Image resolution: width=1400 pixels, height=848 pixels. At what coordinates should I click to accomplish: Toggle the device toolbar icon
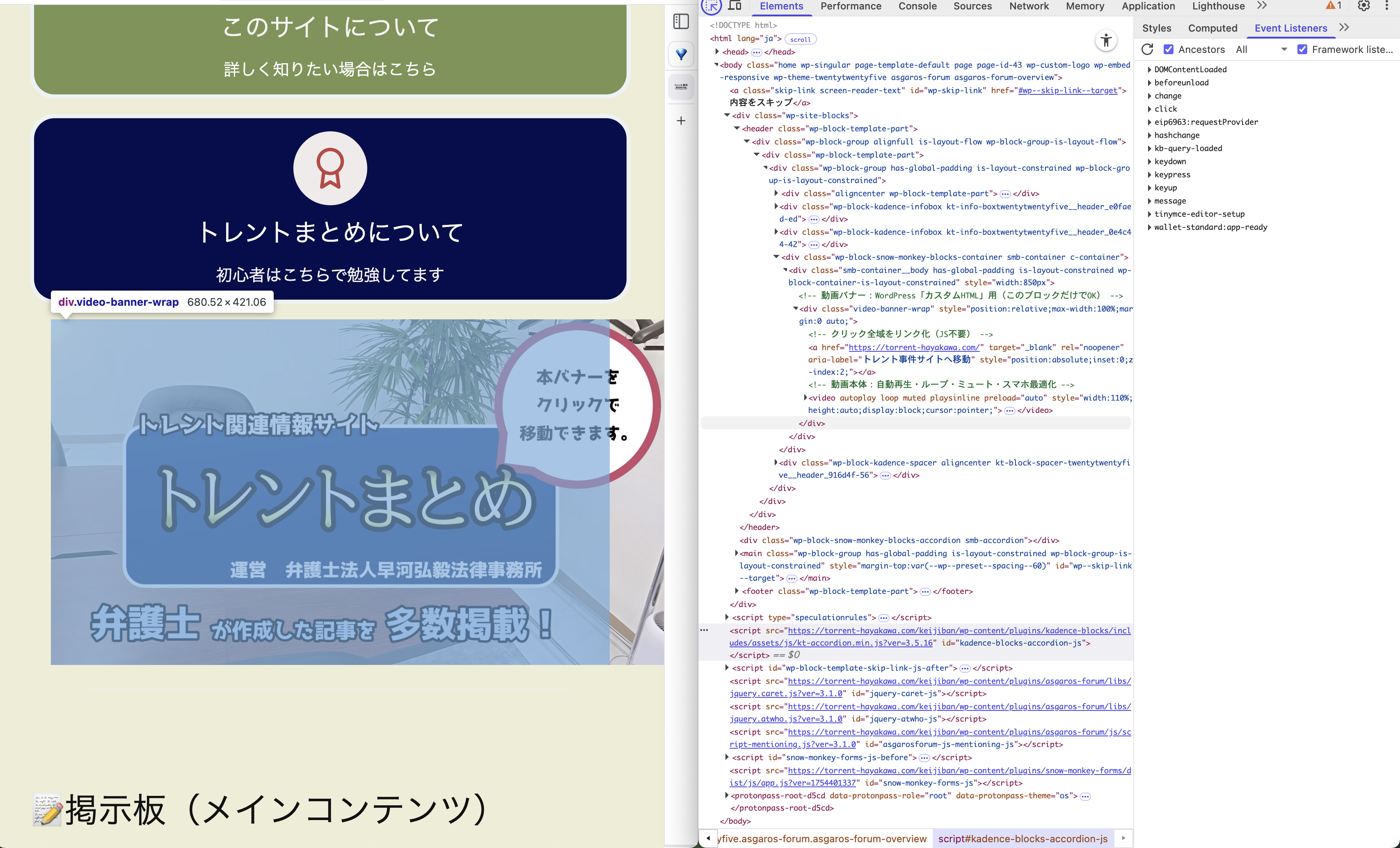click(735, 6)
